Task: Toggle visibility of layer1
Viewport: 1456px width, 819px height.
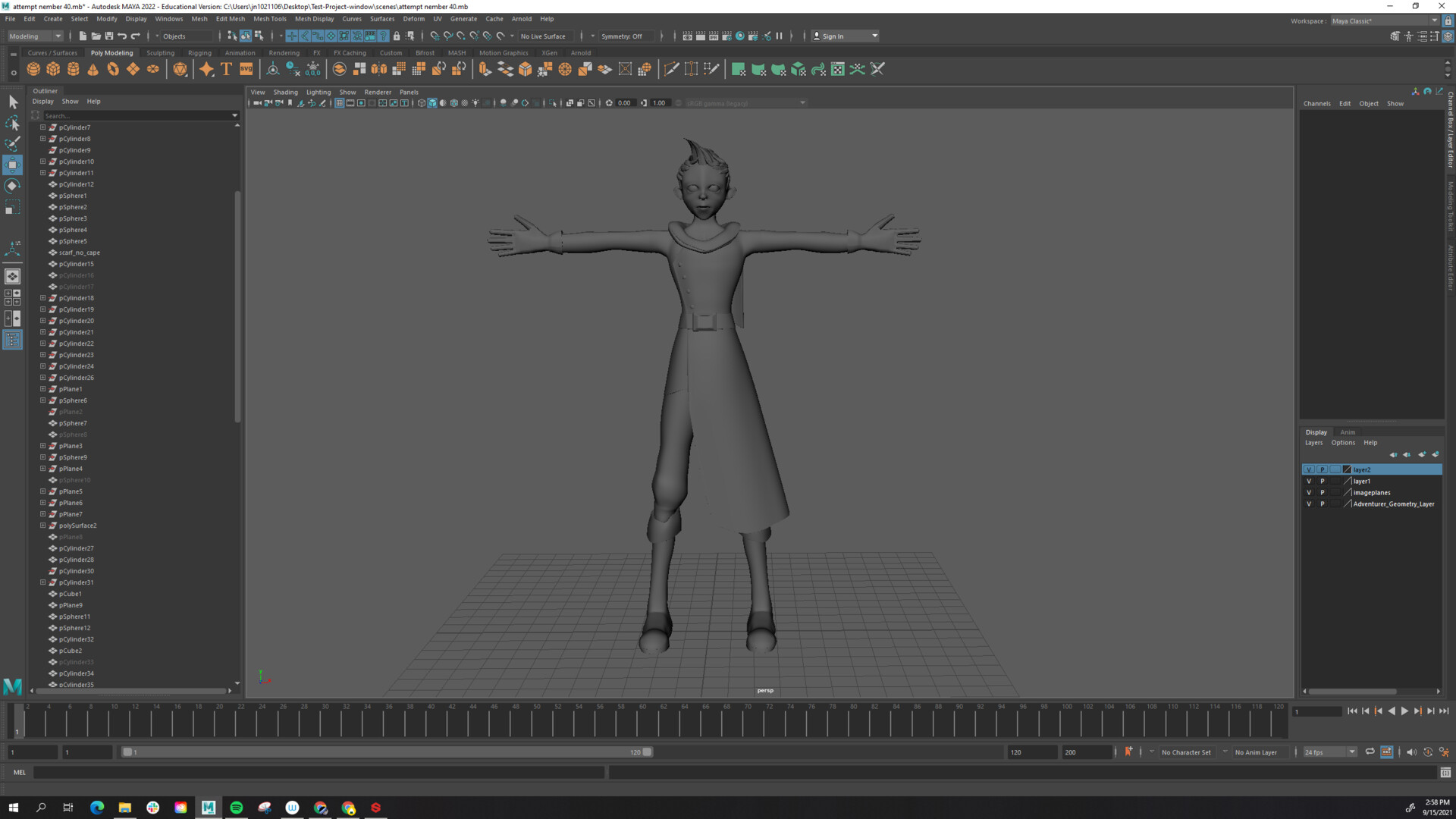Action: 1309,481
